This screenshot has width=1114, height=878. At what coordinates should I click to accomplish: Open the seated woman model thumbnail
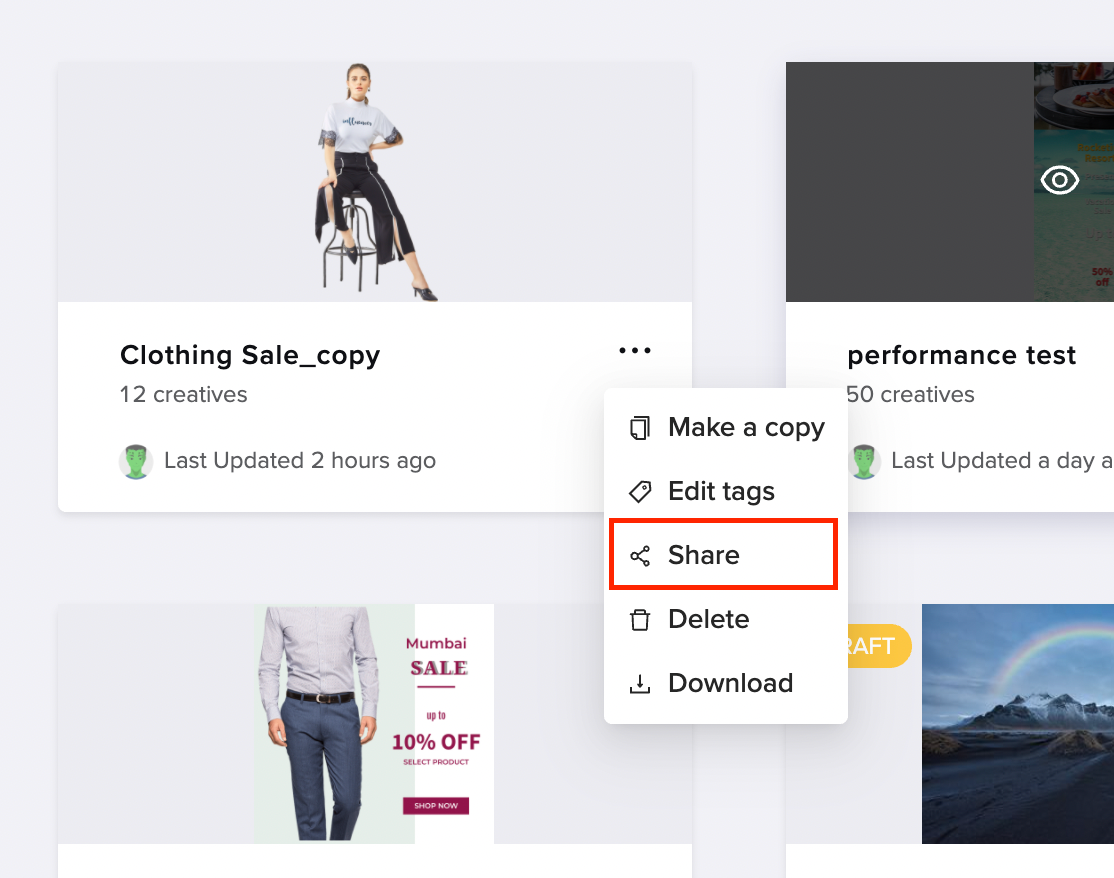pos(375,182)
